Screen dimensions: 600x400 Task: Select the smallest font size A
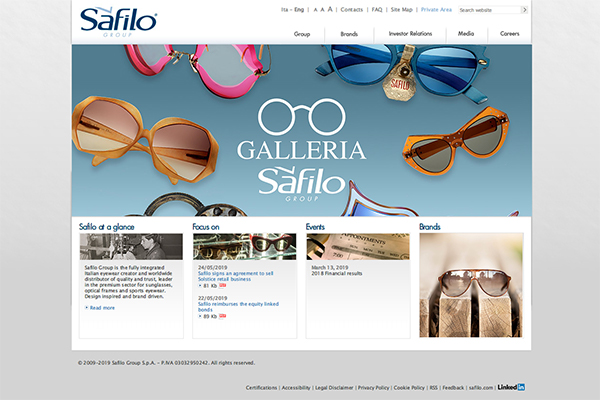(x=315, y=10)
